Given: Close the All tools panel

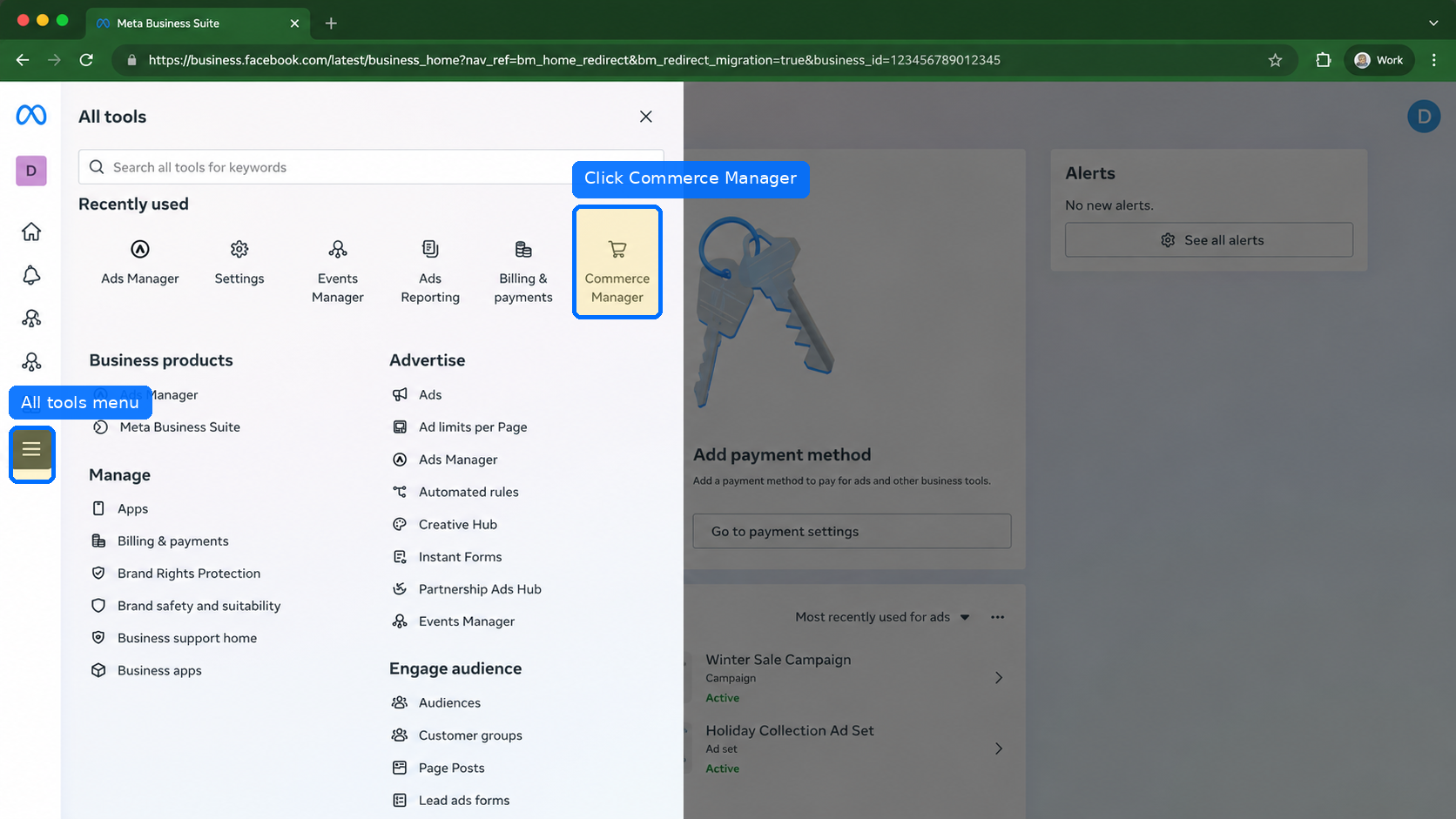Looking at the screenshot, I should (646, 117).
